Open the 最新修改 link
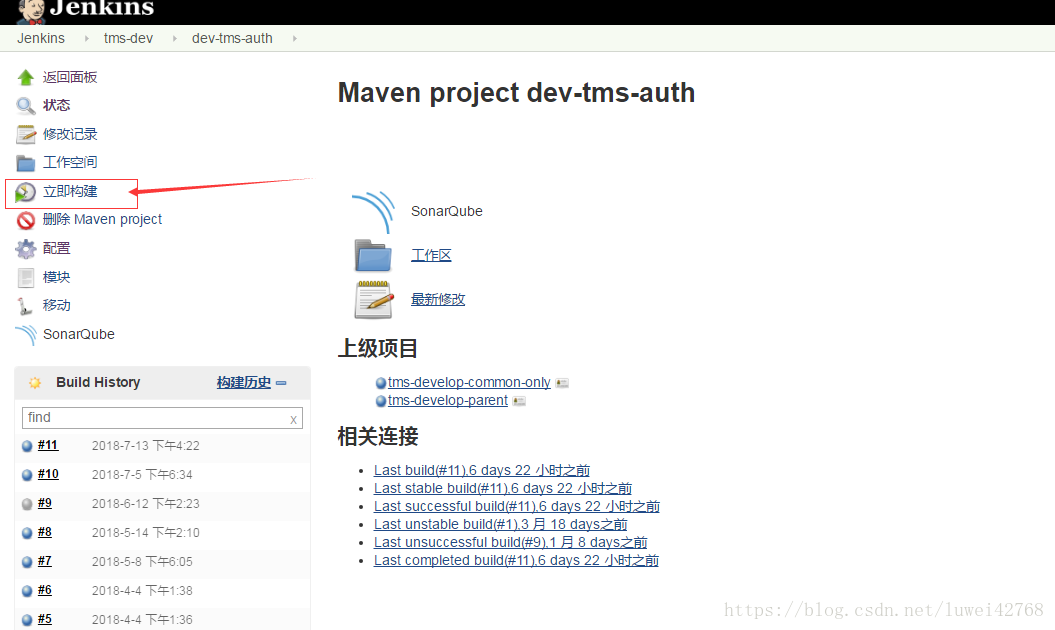The width and height of the screenshot is (1055, 630). [x=438, y=300]
